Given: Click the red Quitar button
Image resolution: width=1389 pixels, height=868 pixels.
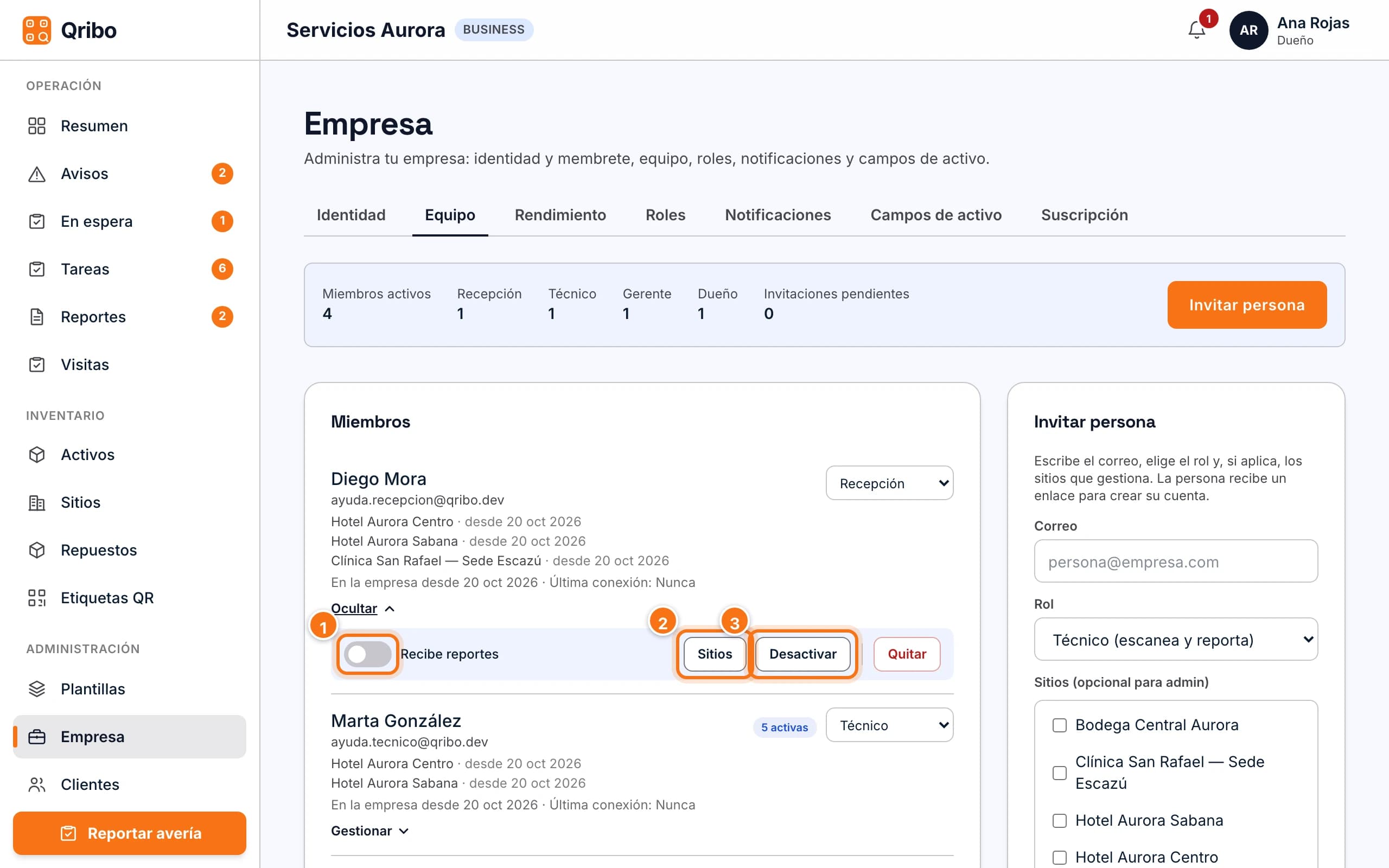Looking at the screenshot, I should [x=907, y=654].
